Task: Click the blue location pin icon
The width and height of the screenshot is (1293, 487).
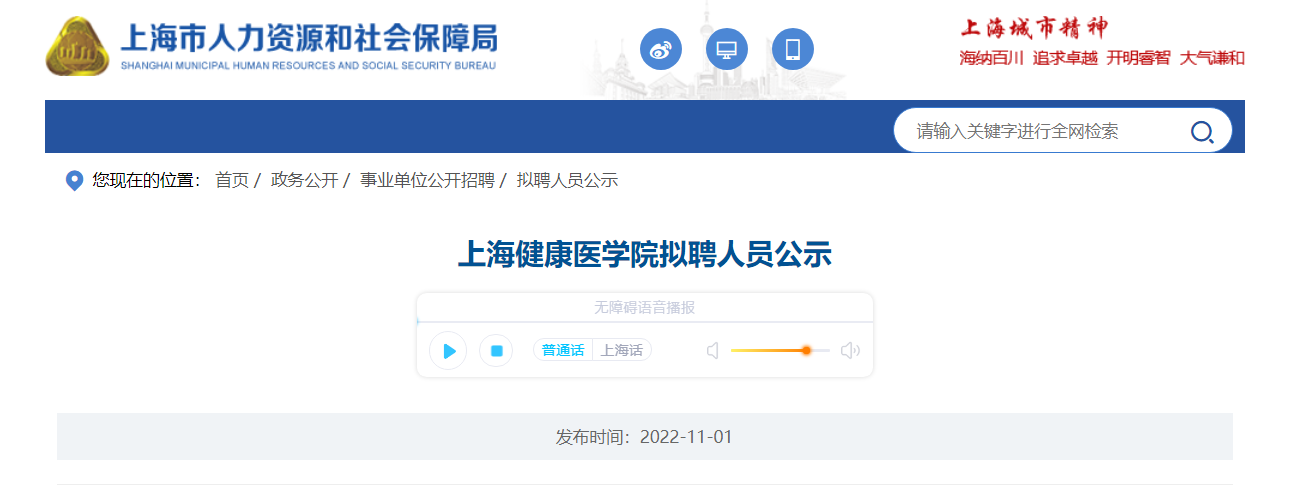Action: point(74,181)
